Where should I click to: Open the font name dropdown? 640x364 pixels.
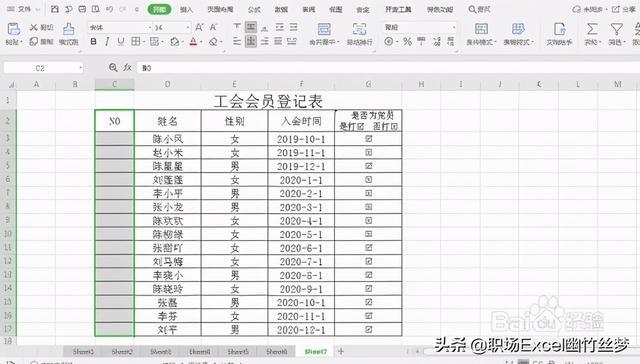click(149, 27)
